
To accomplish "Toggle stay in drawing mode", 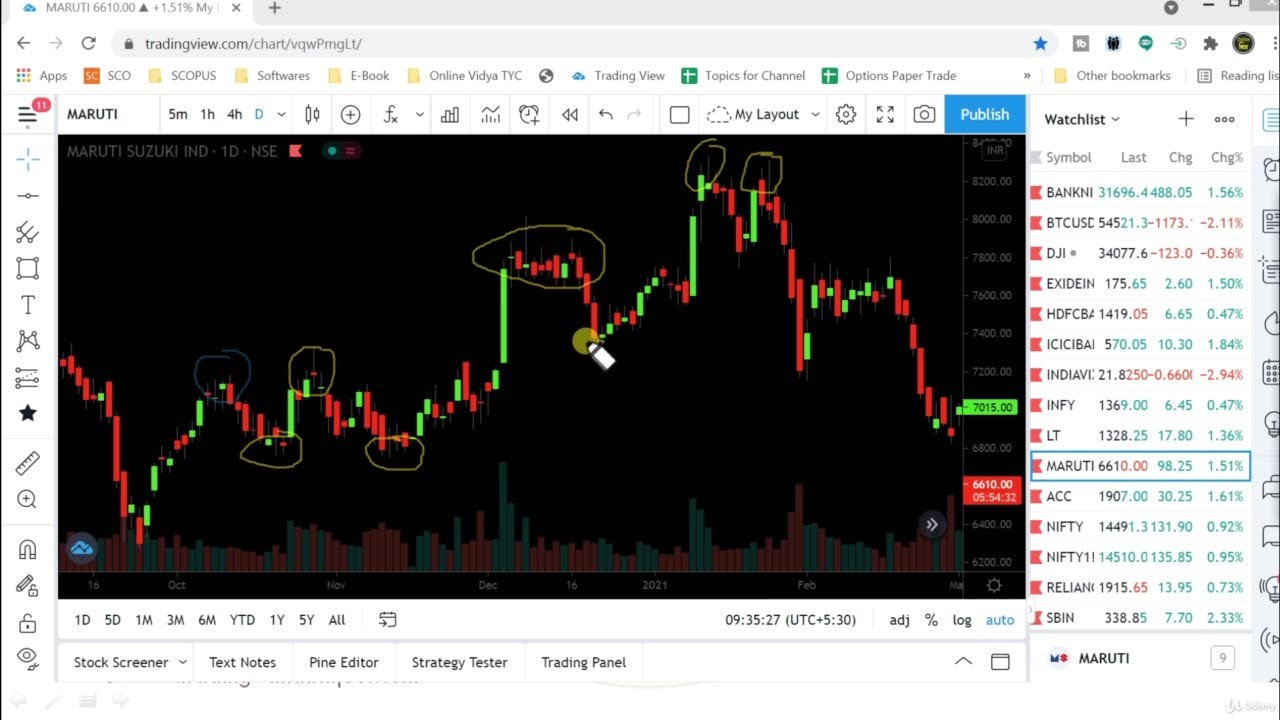I will (28, 586).
